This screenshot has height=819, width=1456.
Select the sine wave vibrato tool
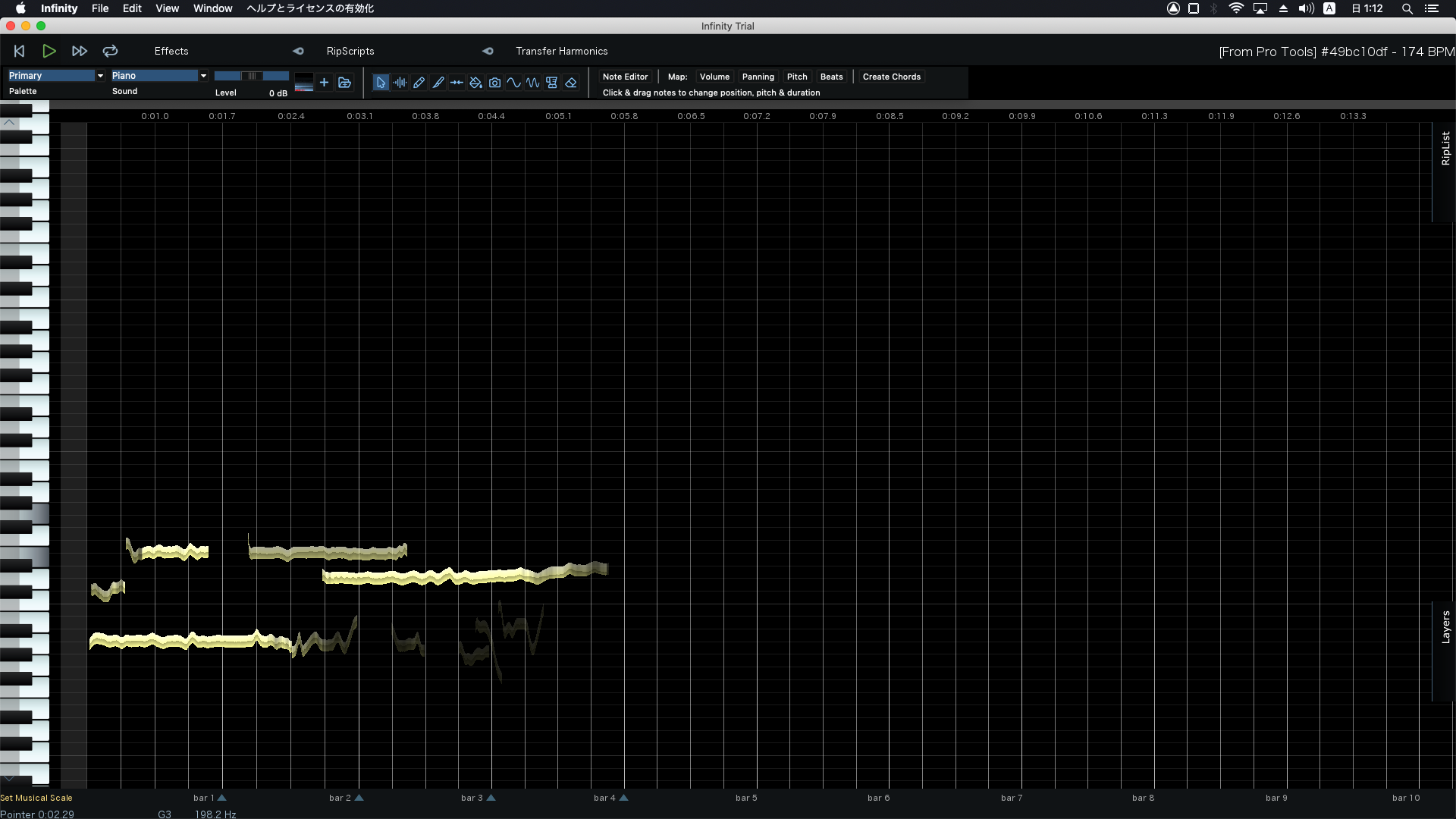(x=513, y=83)
